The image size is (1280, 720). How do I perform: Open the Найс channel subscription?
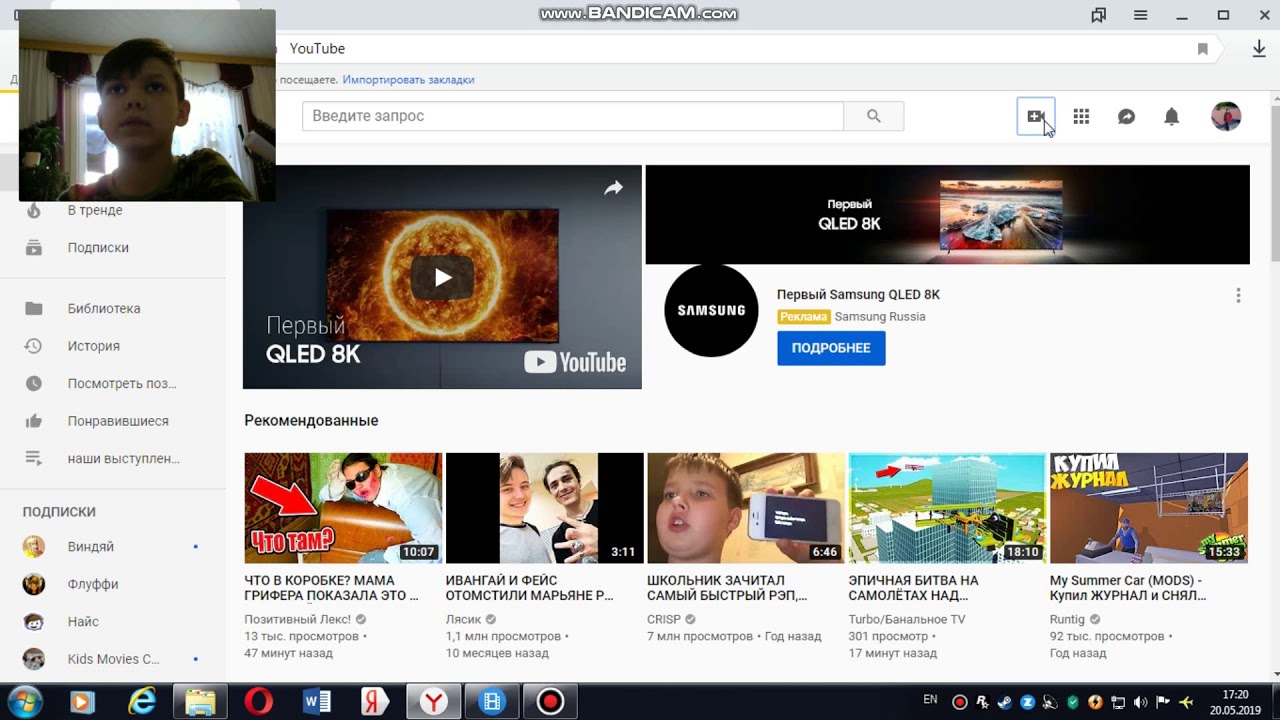tap(83, 622)
